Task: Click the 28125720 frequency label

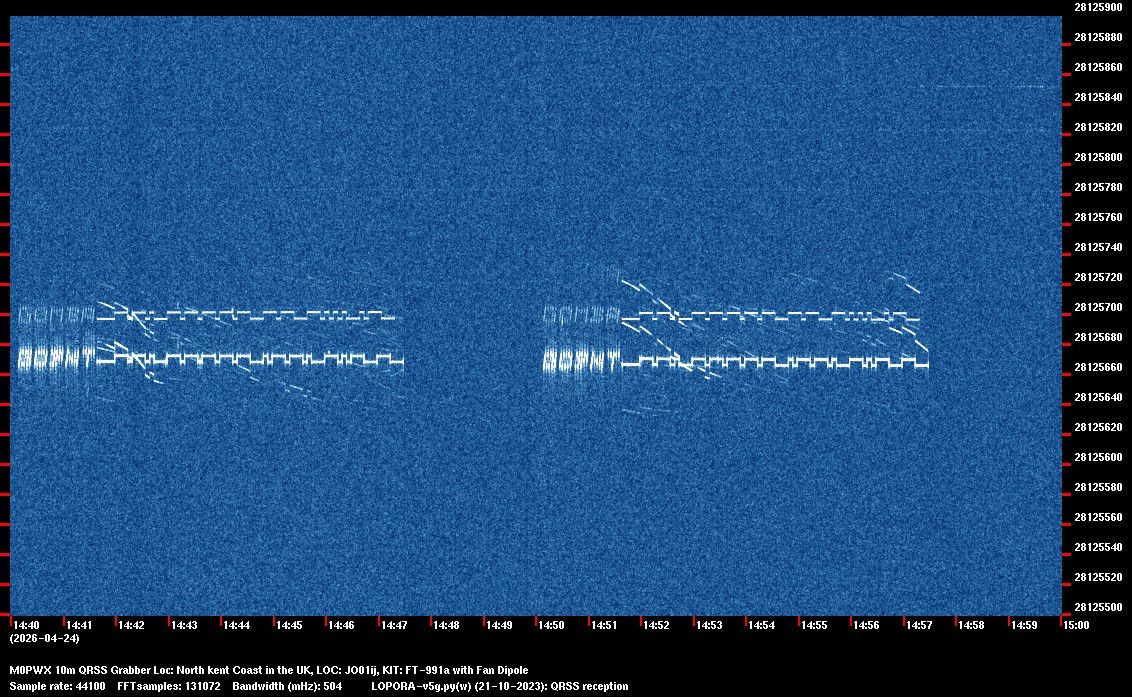Action: point(1099,277)
